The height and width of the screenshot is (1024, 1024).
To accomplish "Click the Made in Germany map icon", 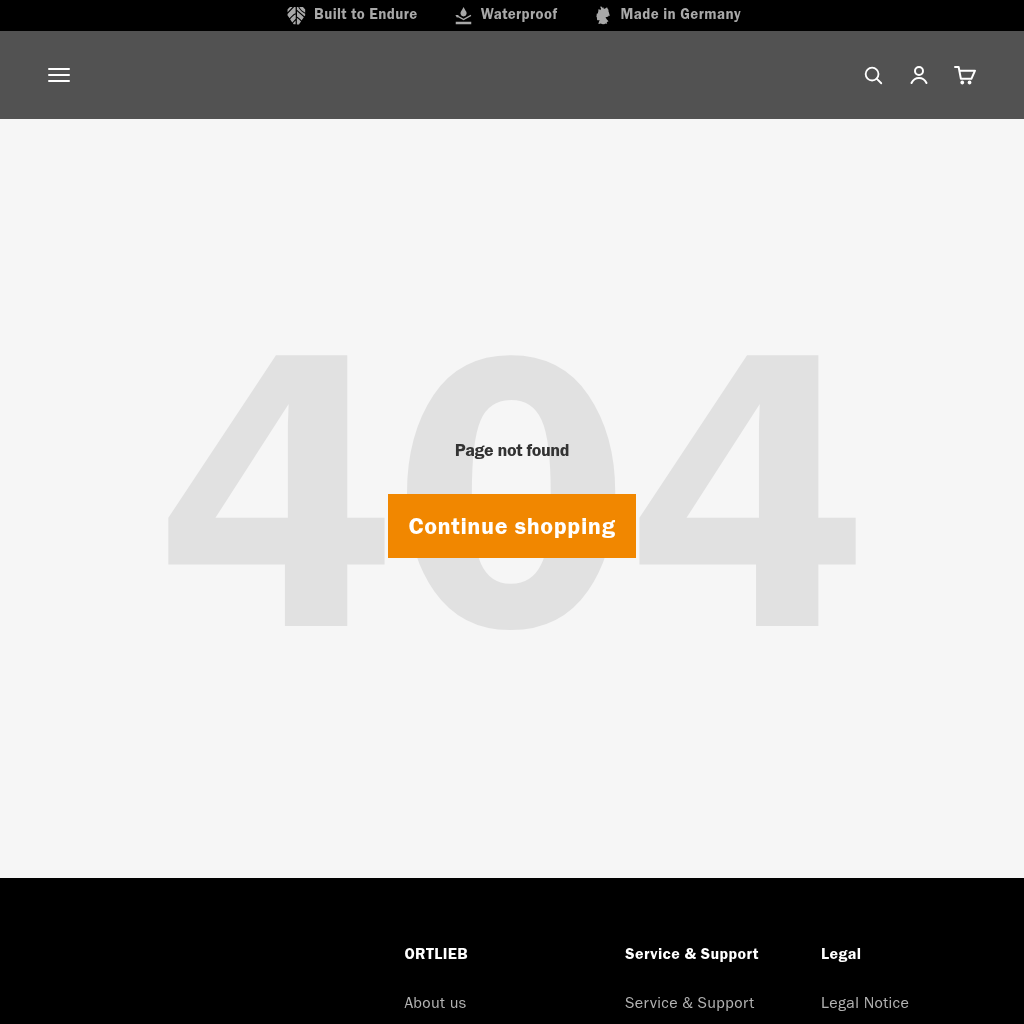I will [x=603, y=15].
